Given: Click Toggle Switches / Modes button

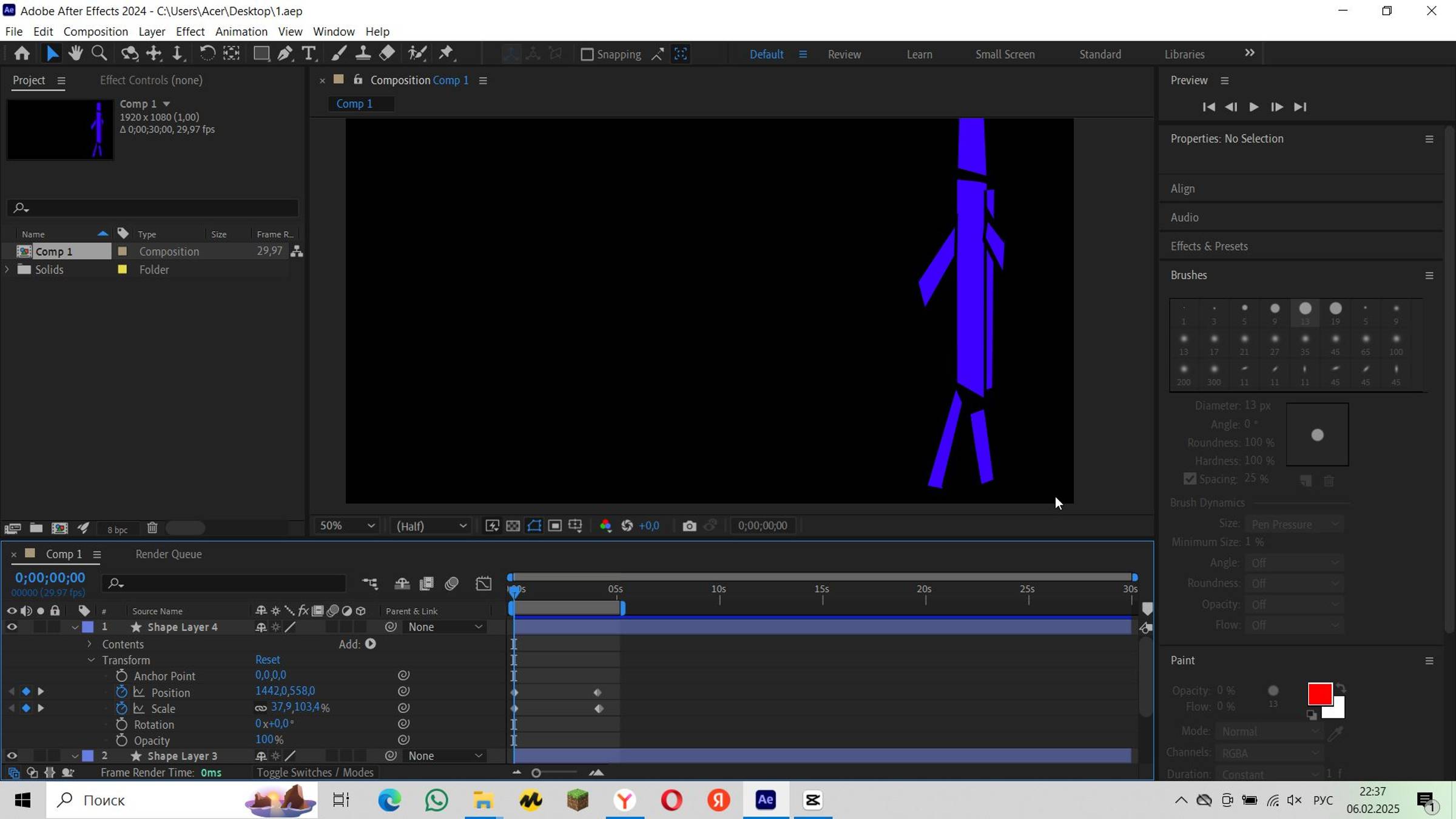Looking at the screenshot, I should [x=315, y=773].
